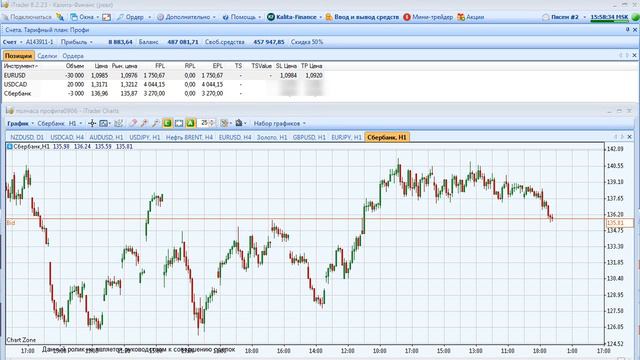Select the EURUSD position row
The height and width of the screenshot is (360, 640).
163,76
